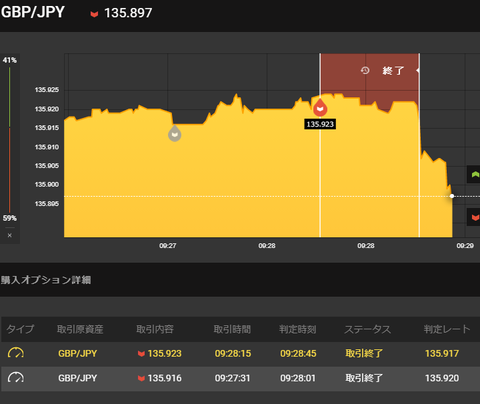Click the red LOW arrow button
Screen dimensions: 480x404
[x=474, y=217]
